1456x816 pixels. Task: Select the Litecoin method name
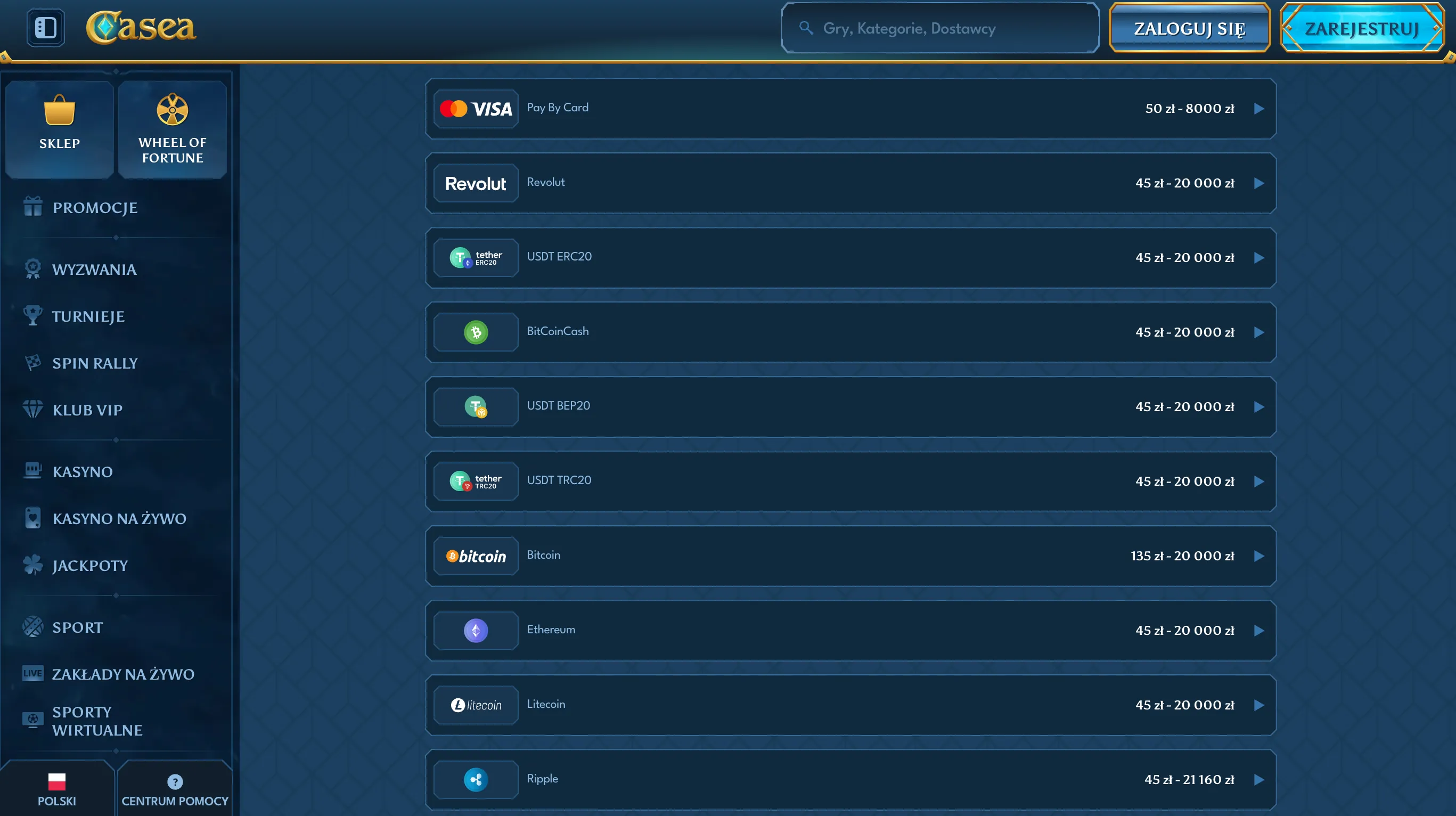tap(546, 704)
